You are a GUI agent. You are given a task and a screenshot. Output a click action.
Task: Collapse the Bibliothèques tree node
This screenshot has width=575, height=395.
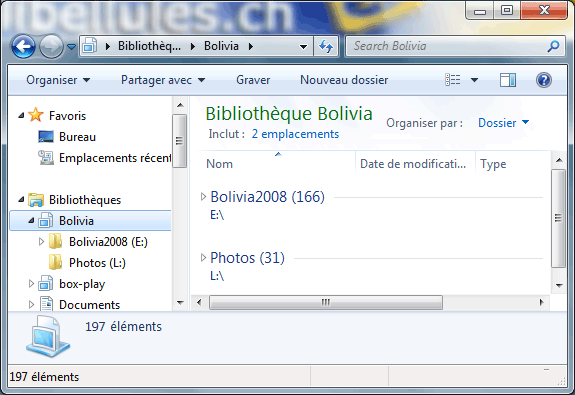pyautogui.click(x=21, y=200)
